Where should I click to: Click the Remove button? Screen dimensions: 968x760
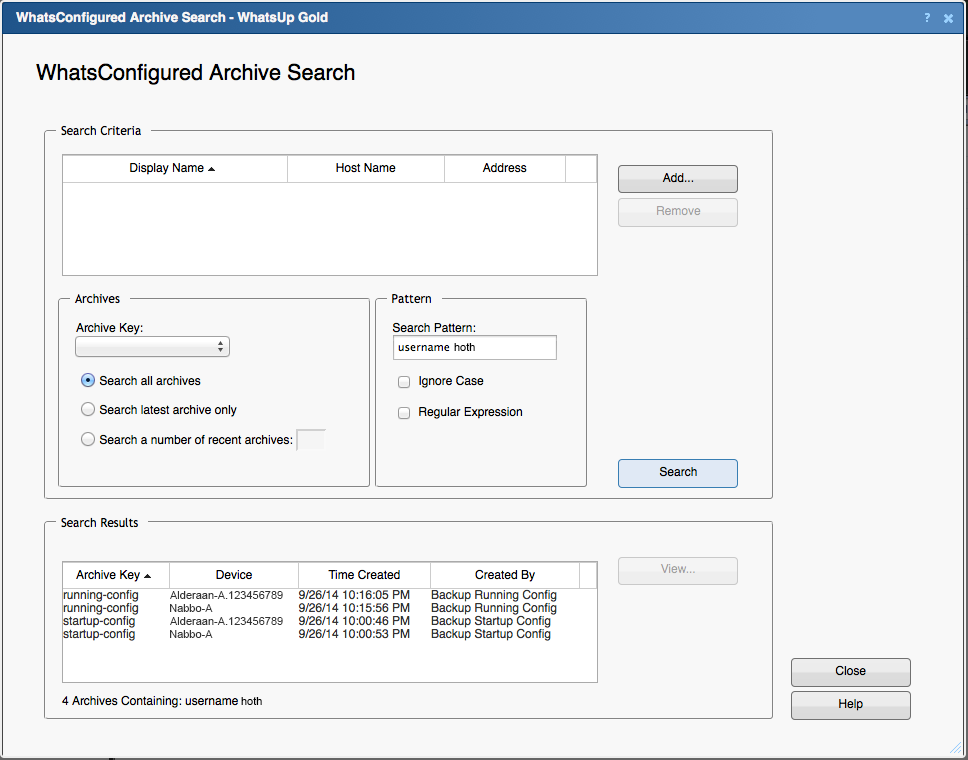pyautogui.click(x=678, y=212)
